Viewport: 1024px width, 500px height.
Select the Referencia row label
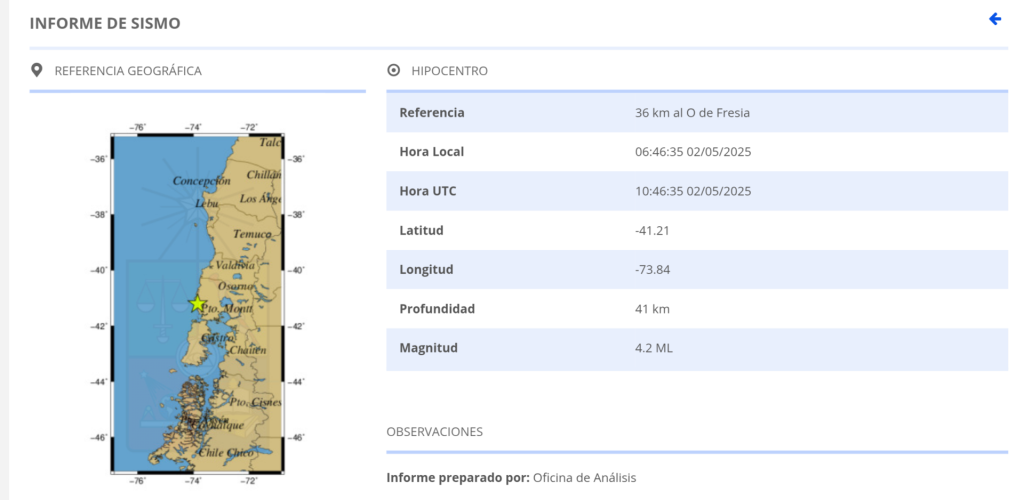click(x=432, y=112)
